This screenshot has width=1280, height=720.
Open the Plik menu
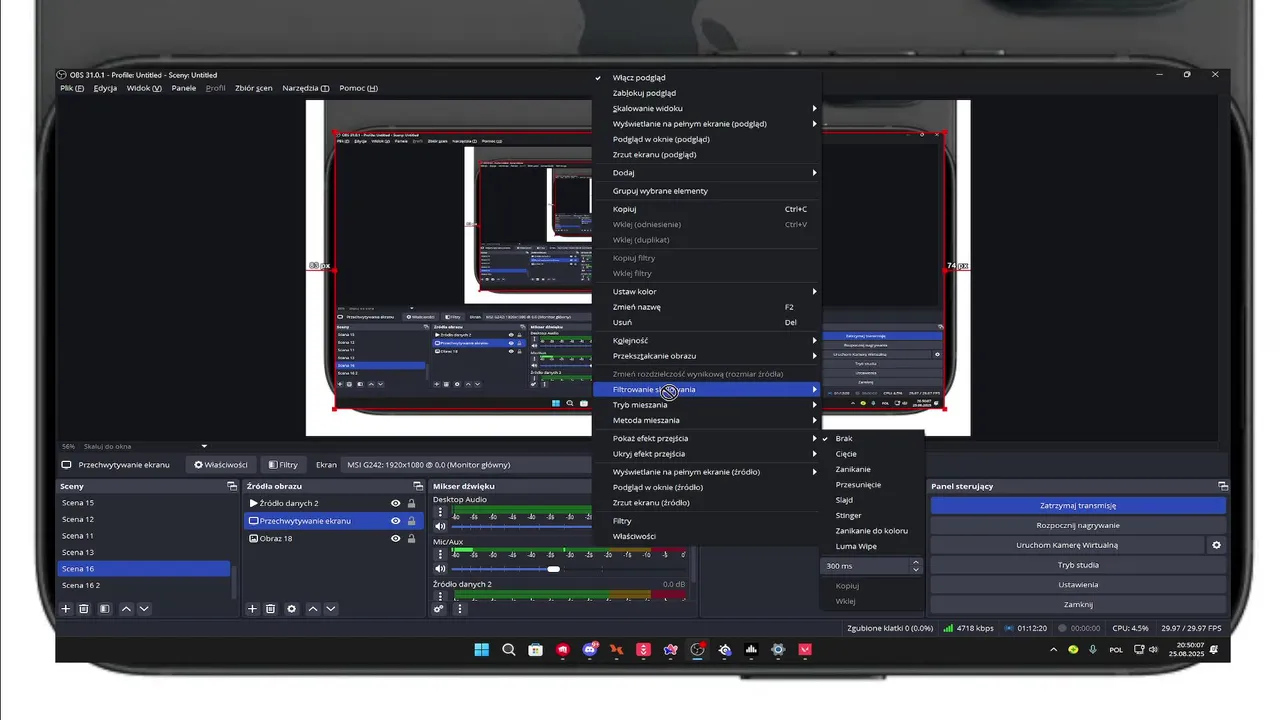coord(72,88)
